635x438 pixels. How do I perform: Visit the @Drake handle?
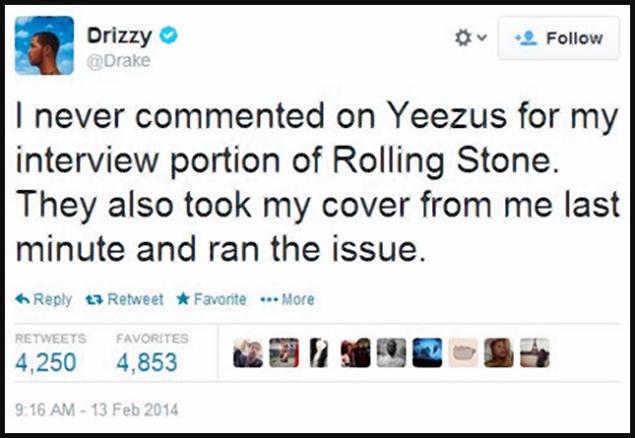click(x=120, y=61)
